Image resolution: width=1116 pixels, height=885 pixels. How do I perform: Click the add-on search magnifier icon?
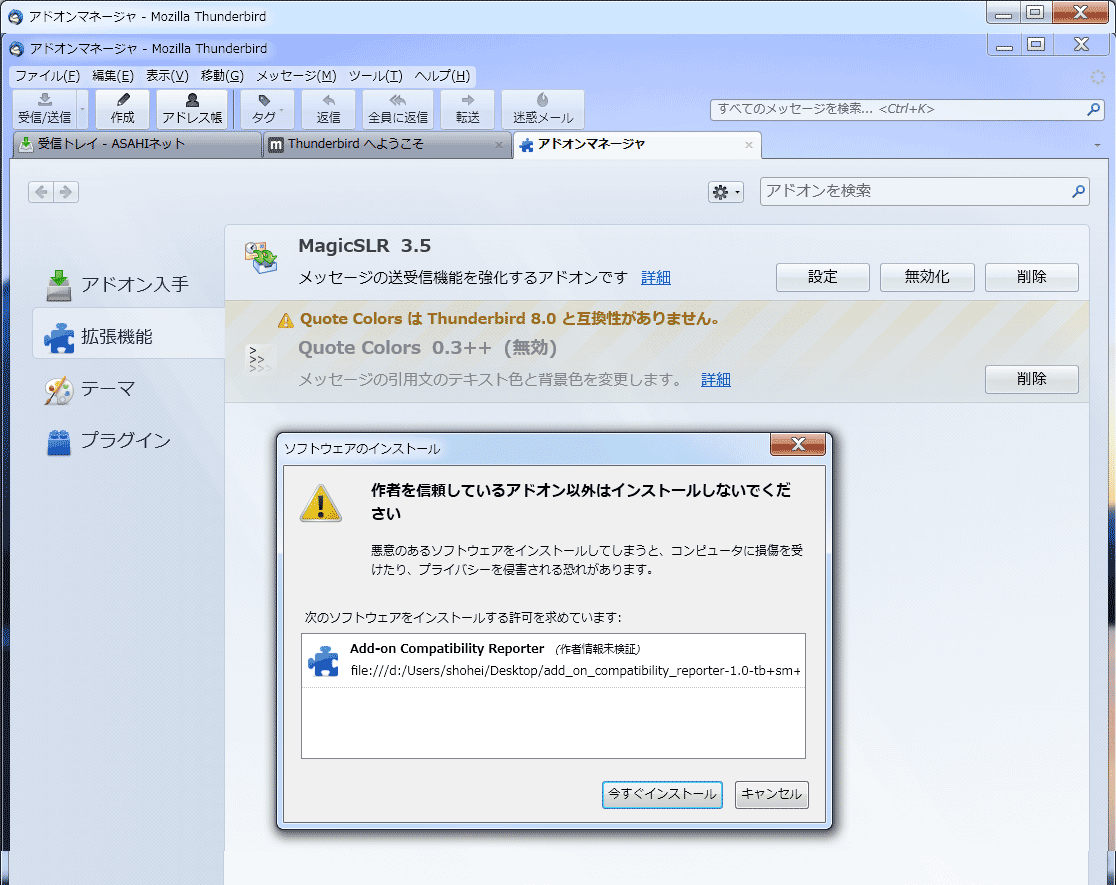1078,191
